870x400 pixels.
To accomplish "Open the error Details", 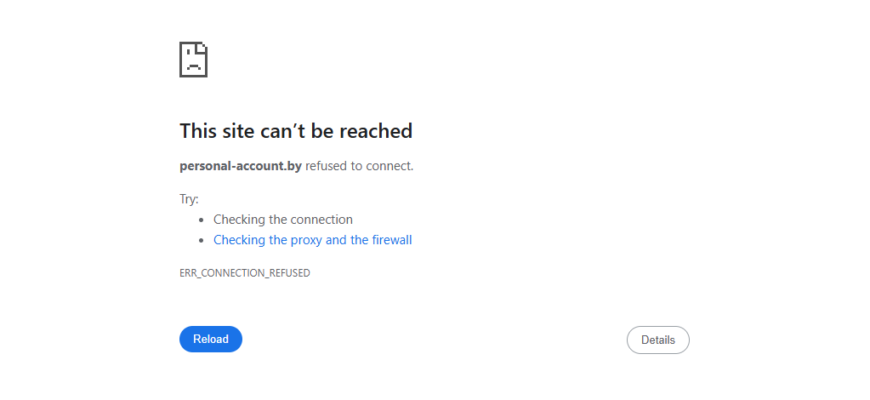I will tap(658, 340).
